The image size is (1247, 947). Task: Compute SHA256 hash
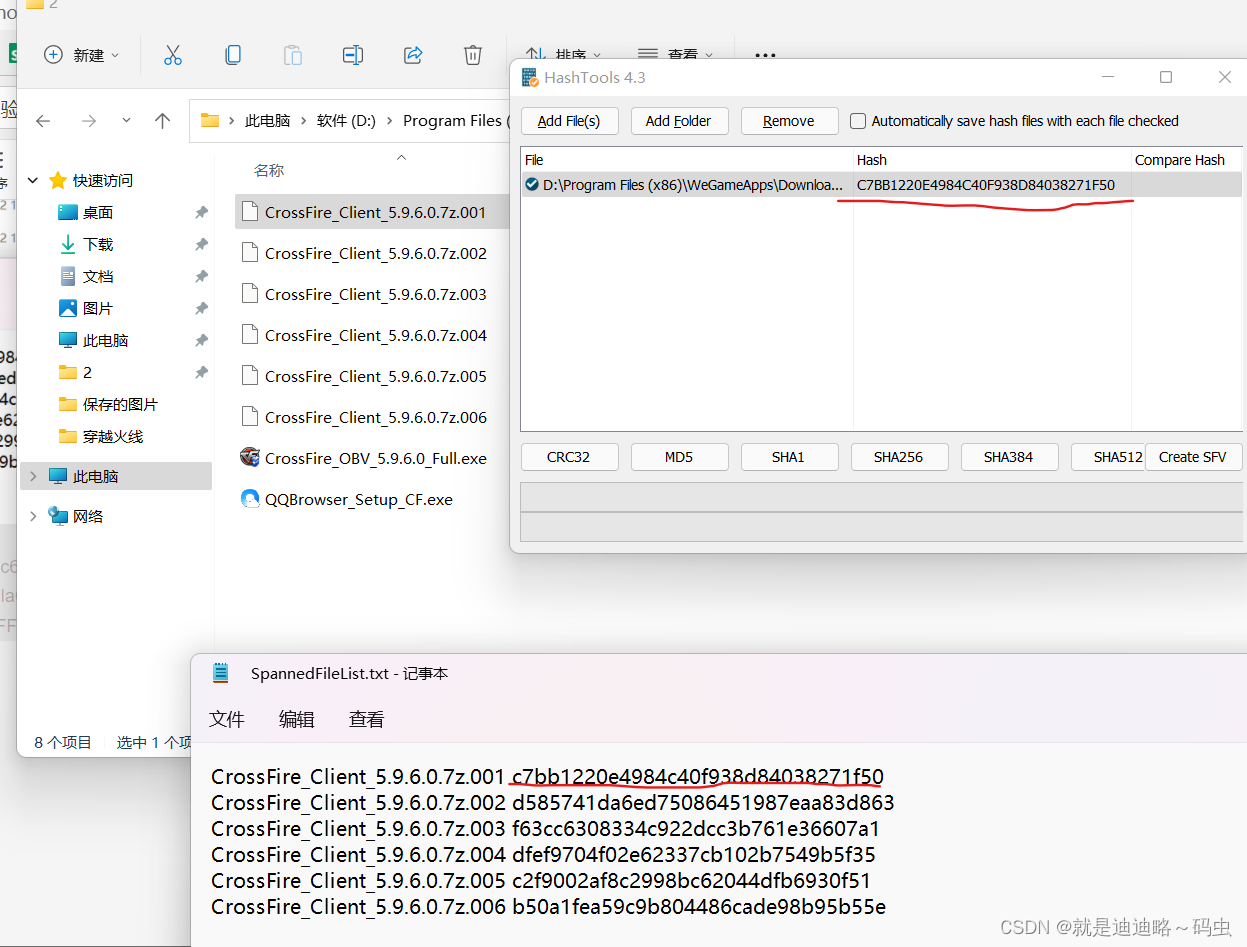[898, 457]
